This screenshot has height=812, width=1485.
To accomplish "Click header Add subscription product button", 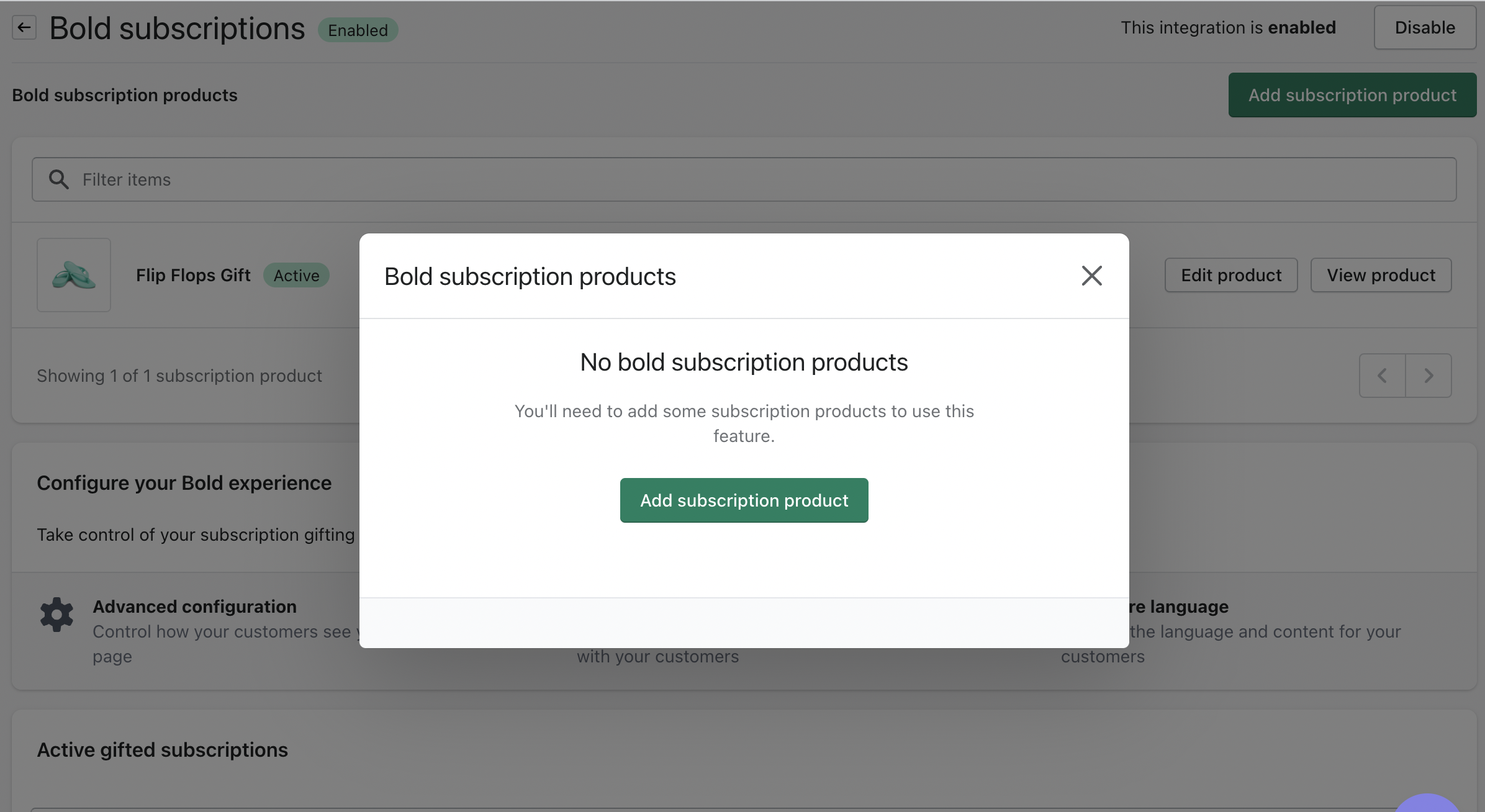I will click(1352, 95).
